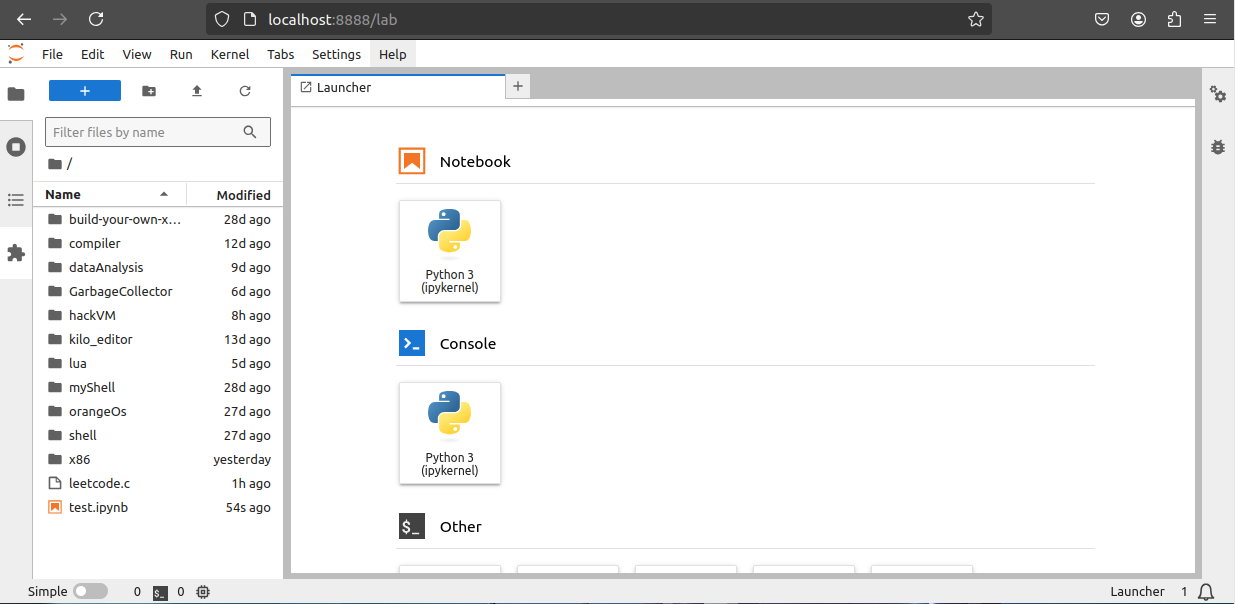Image resolution: width=1235 pixels, height=604 pixels.
Task: Select the leetcode.c file
Action: (158, 483)
